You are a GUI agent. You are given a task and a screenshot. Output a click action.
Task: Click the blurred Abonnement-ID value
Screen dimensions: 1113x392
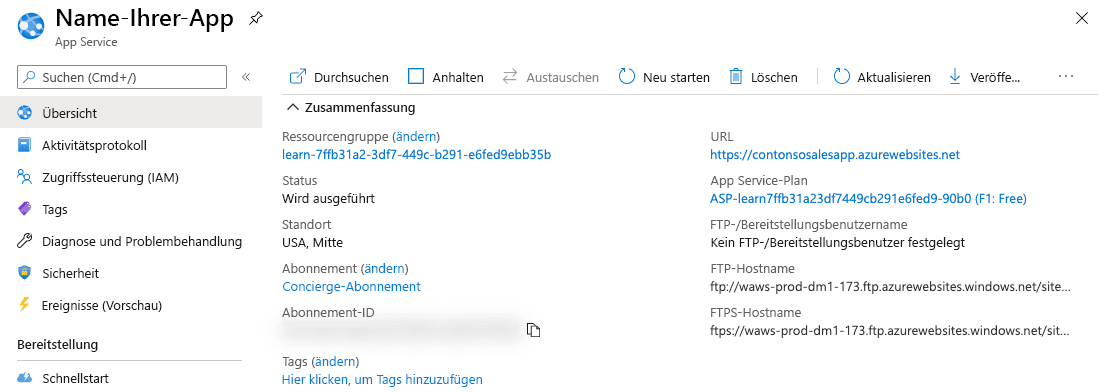[401, 330]
